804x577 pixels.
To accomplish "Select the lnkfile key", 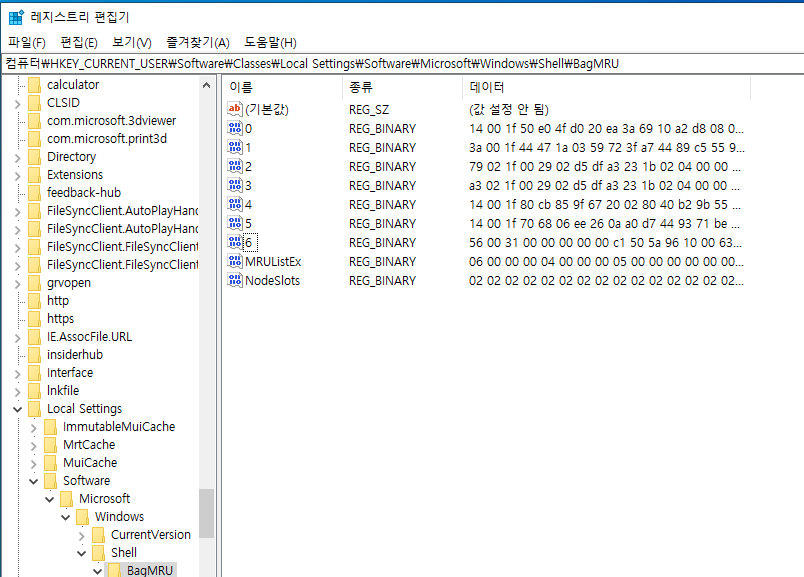I will coord(63,390).
